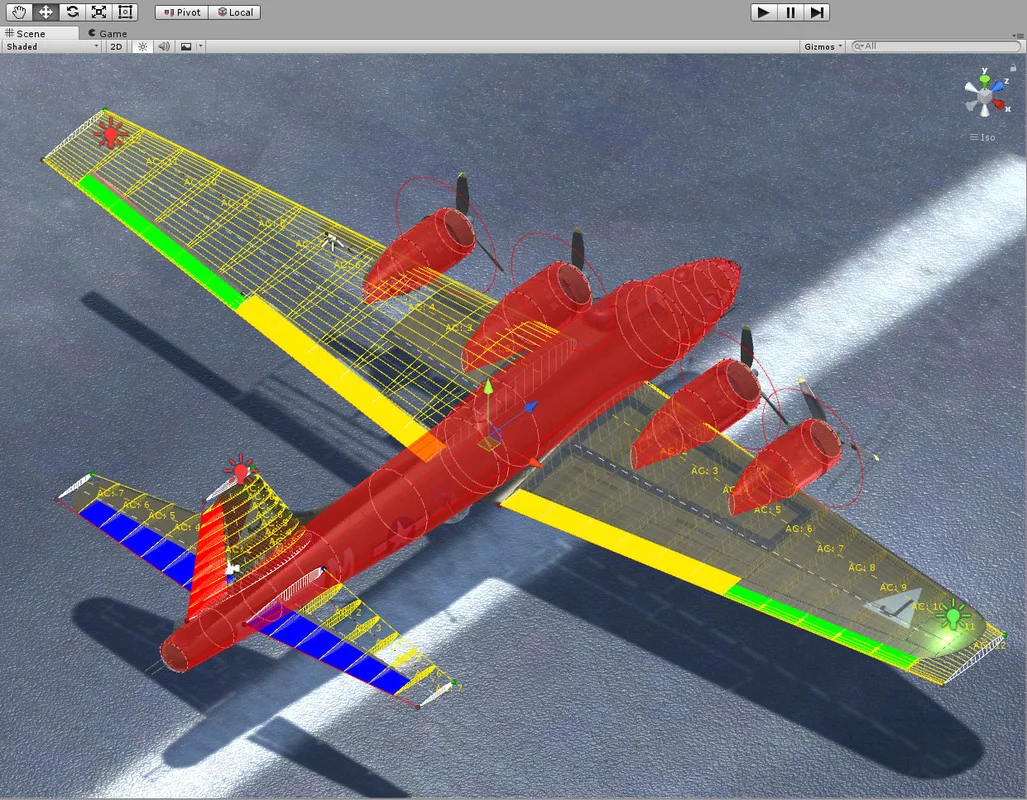1027x800 pixels.
Task: Expand the scene effects dropdown arrow
Action: point(201,46)
